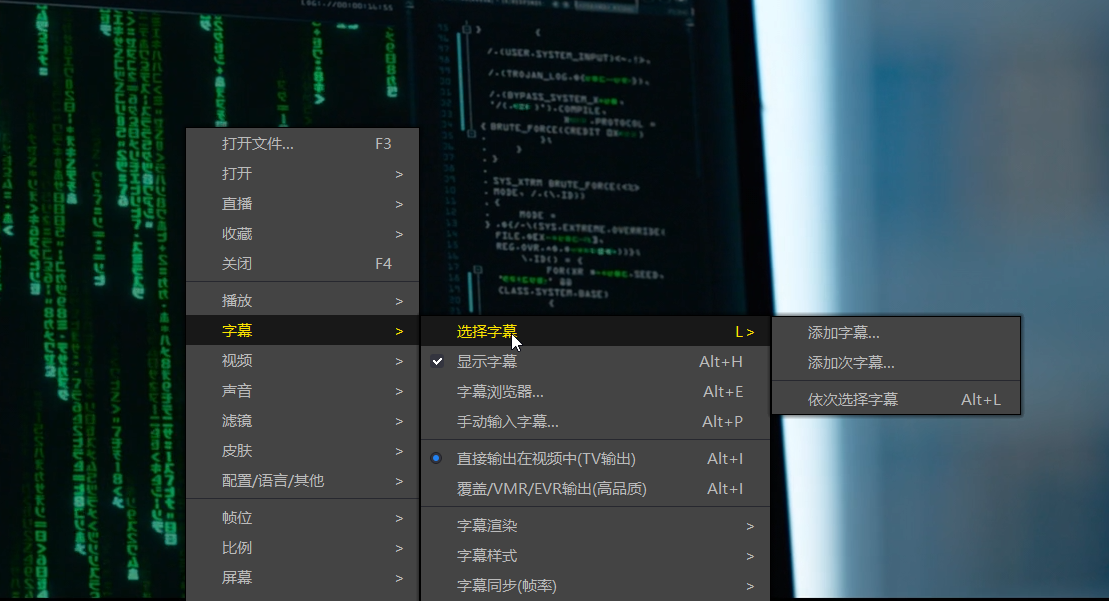Image resolution: width=1109 pixels, height=601 pixels.
Task: Expand the 屏幕 submenu
Action: tap(303, 578)
